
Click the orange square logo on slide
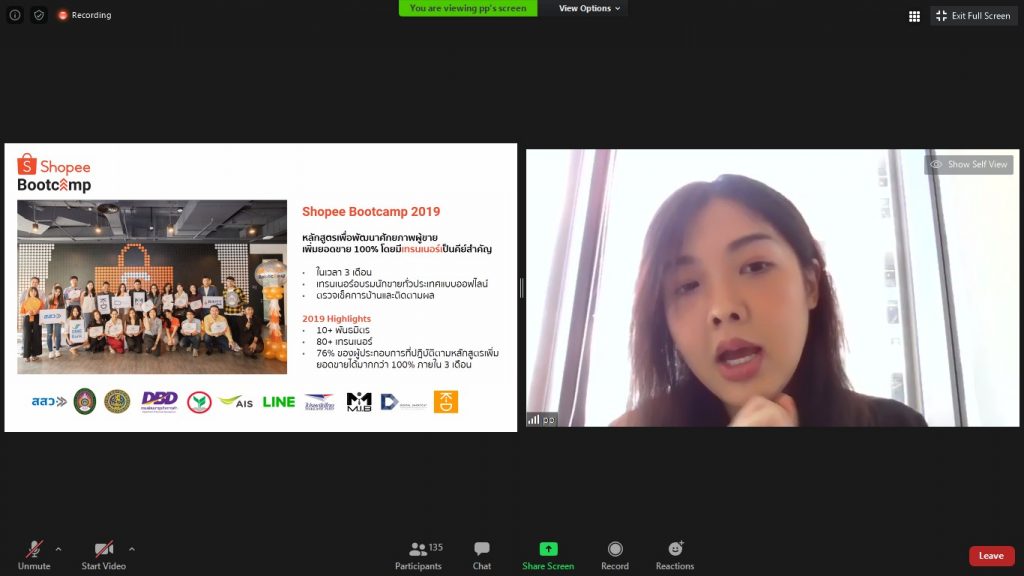click(446, 402)
